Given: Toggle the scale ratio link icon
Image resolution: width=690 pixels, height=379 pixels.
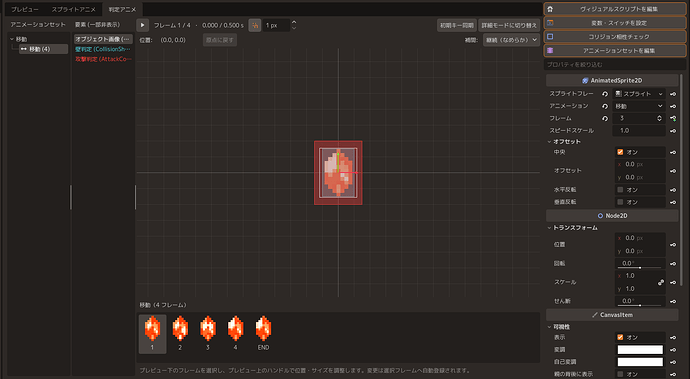Looking at the screenshot, I should pyautogui.click(x=661, y=282).
